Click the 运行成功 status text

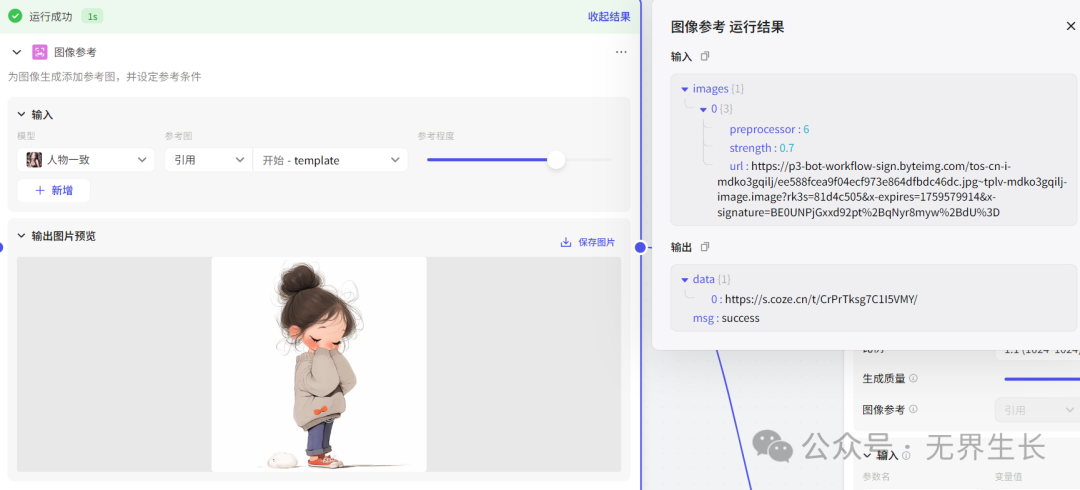[50, 17]
